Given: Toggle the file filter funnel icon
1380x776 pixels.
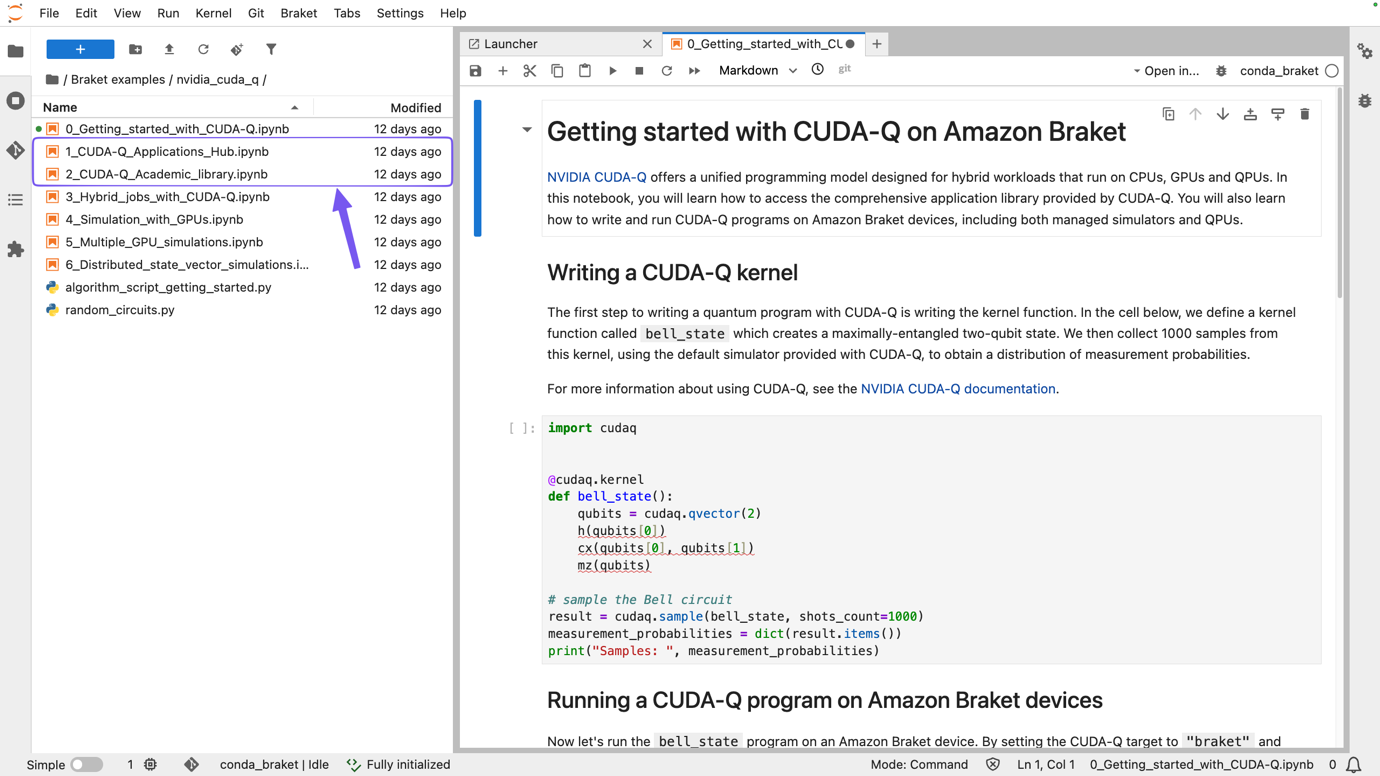Looking at the screenshot, I should pos(271,49).
